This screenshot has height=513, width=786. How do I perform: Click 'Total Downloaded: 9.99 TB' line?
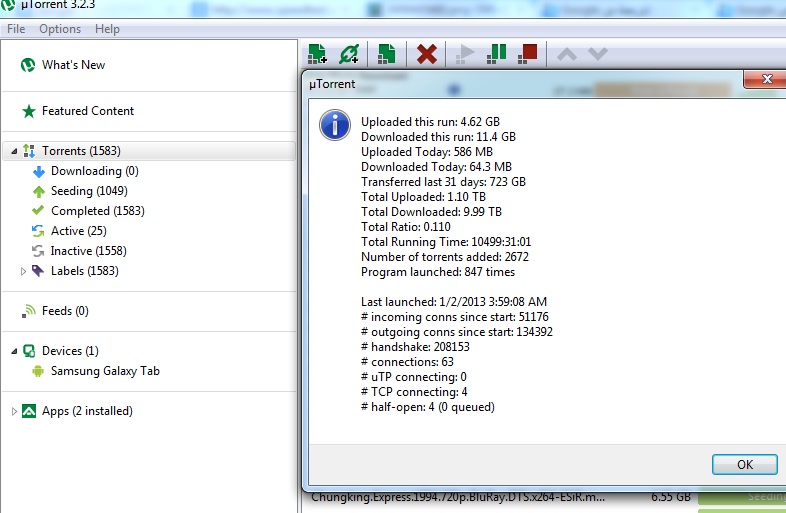click(x=431, y=212)
